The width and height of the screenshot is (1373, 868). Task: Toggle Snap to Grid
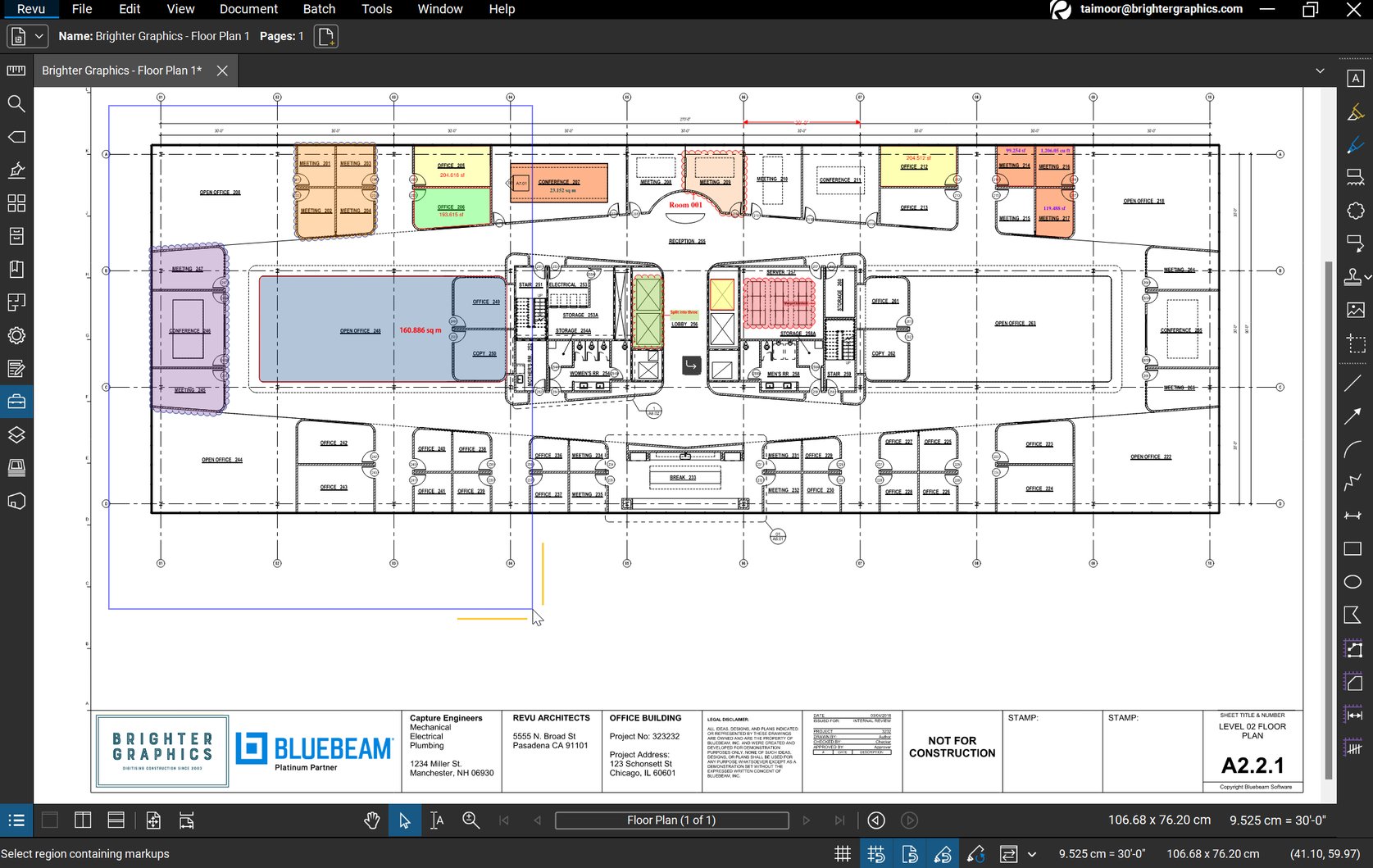tap(876, 853)
